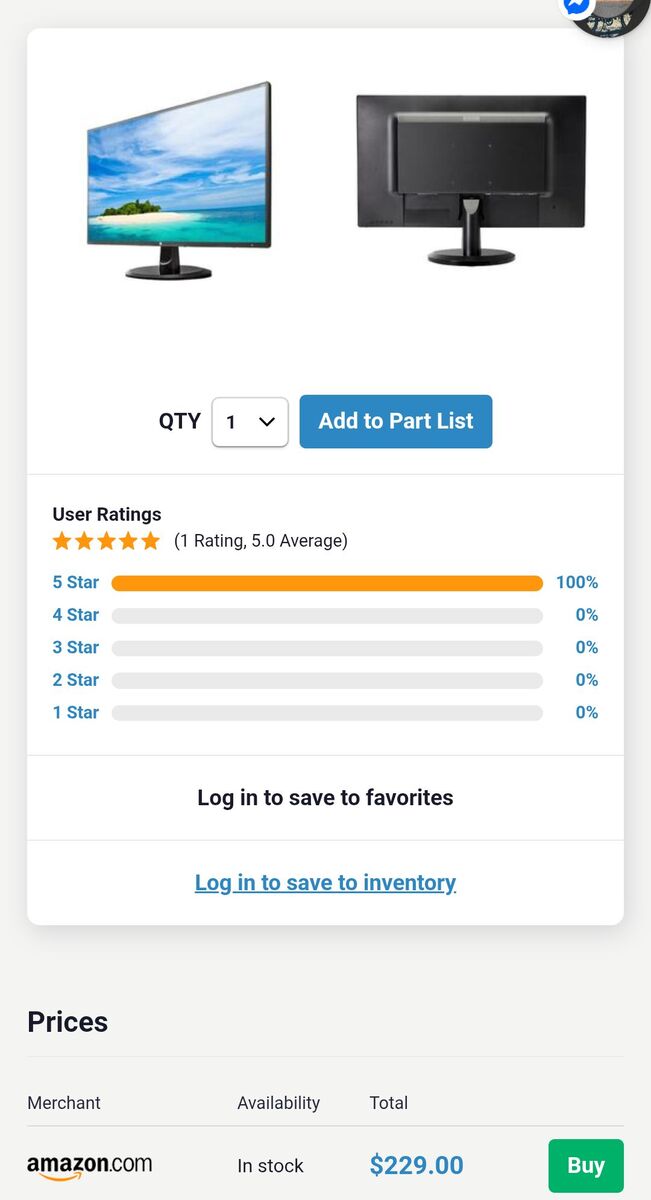
Task: Click Log in to save to favorites
Action: pos(325,798)
